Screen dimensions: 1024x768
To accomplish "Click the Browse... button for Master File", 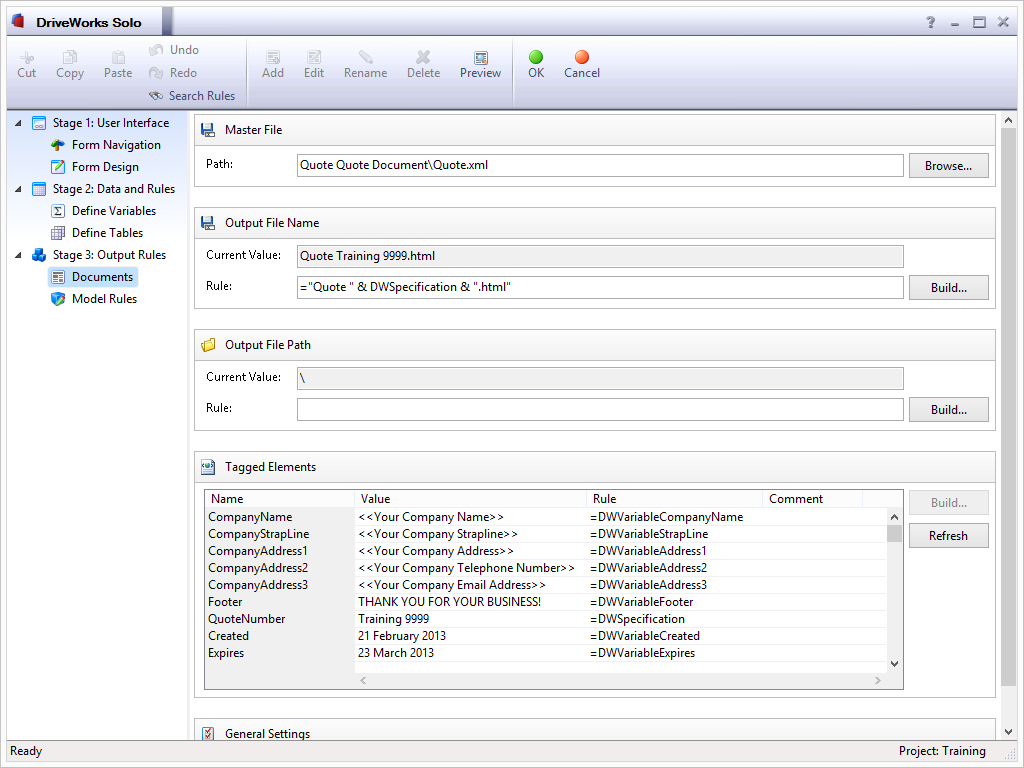I will pos(948,166).
